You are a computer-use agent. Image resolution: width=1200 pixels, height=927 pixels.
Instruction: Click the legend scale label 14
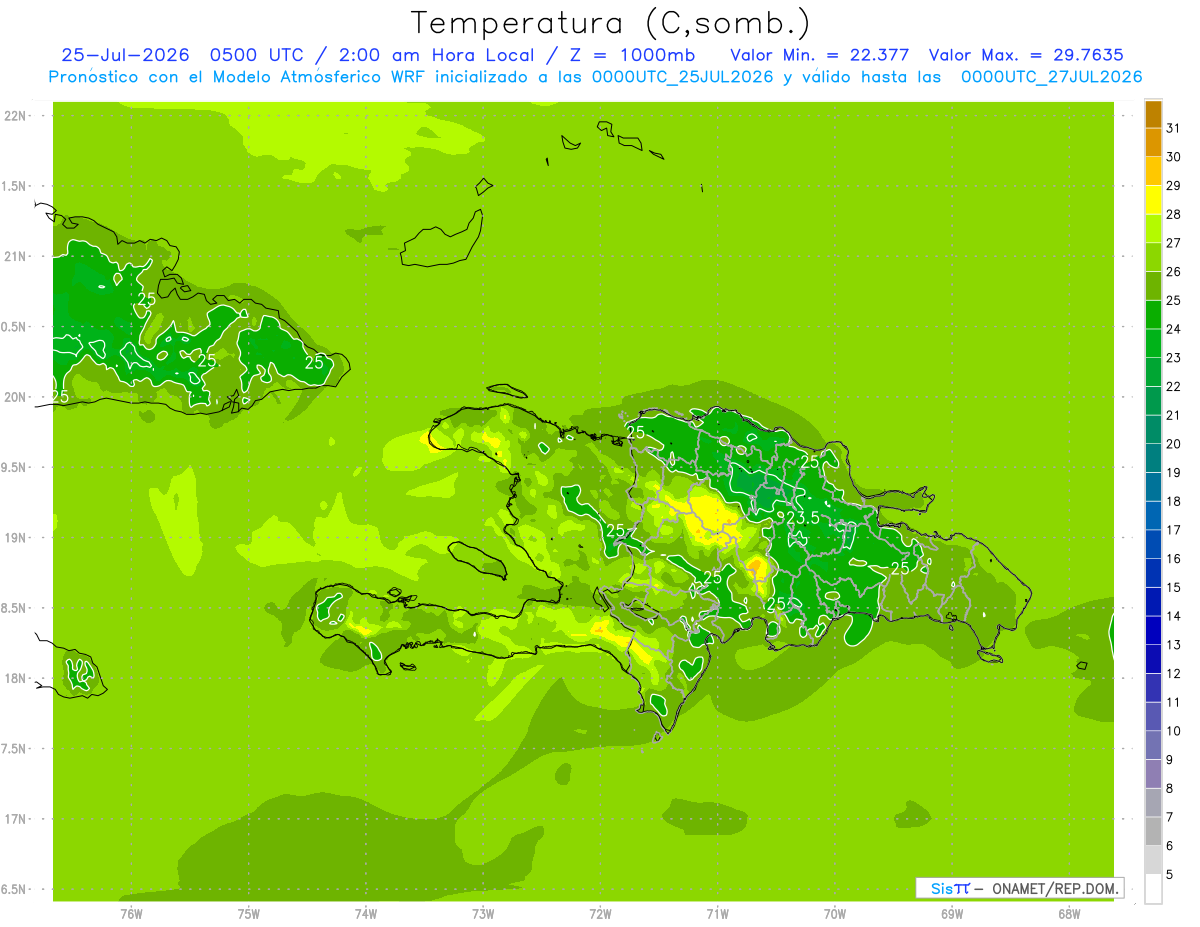pyautogui.click(x=1174, y=616)
